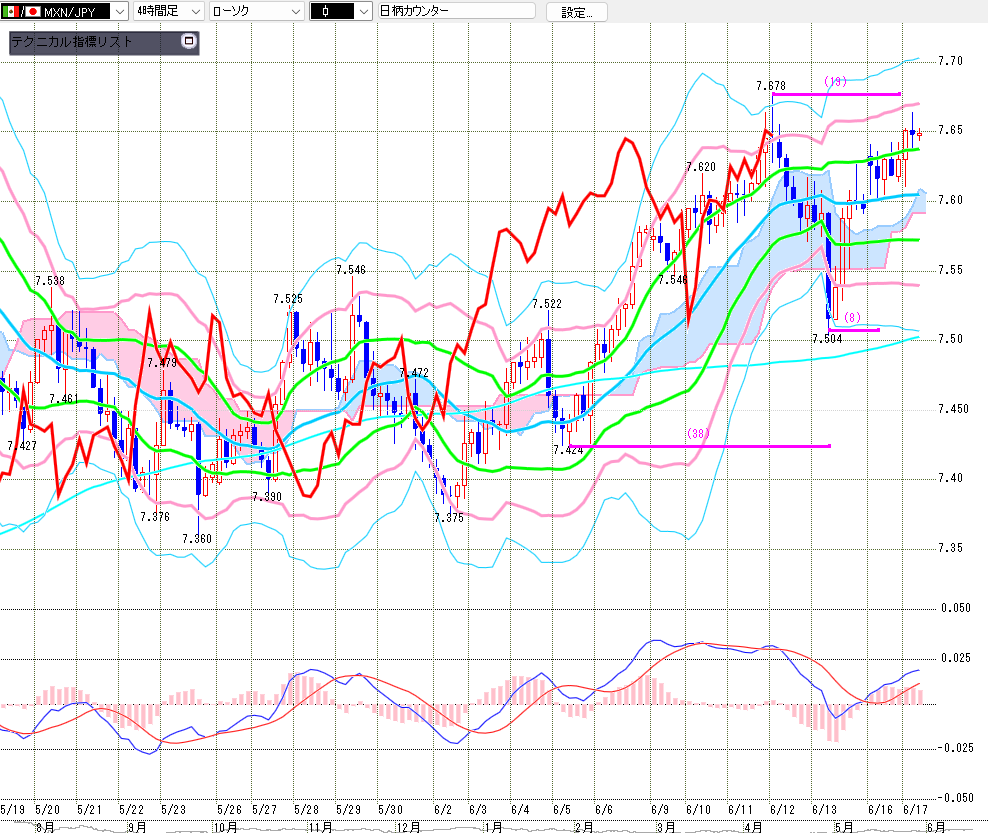
Task: Click the candlestick symbol in the color box
Action: pos(325,11)
